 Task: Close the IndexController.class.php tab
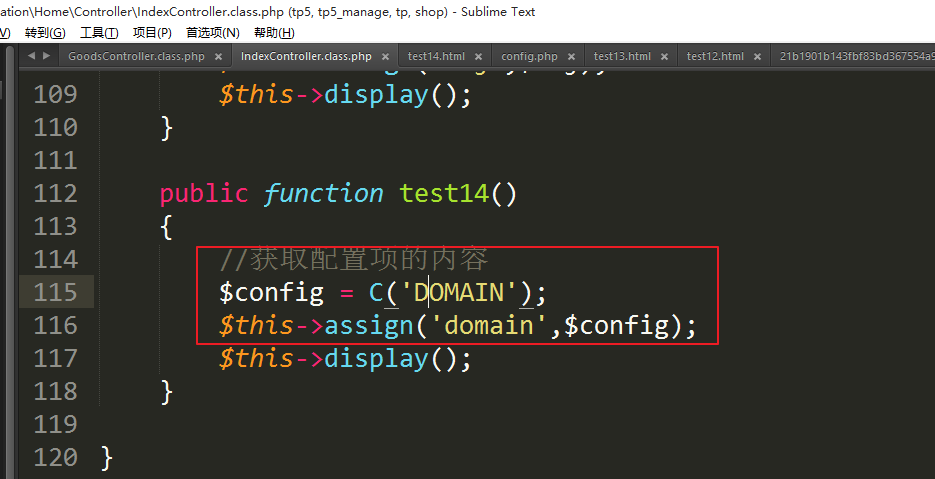tap(387, 57)
